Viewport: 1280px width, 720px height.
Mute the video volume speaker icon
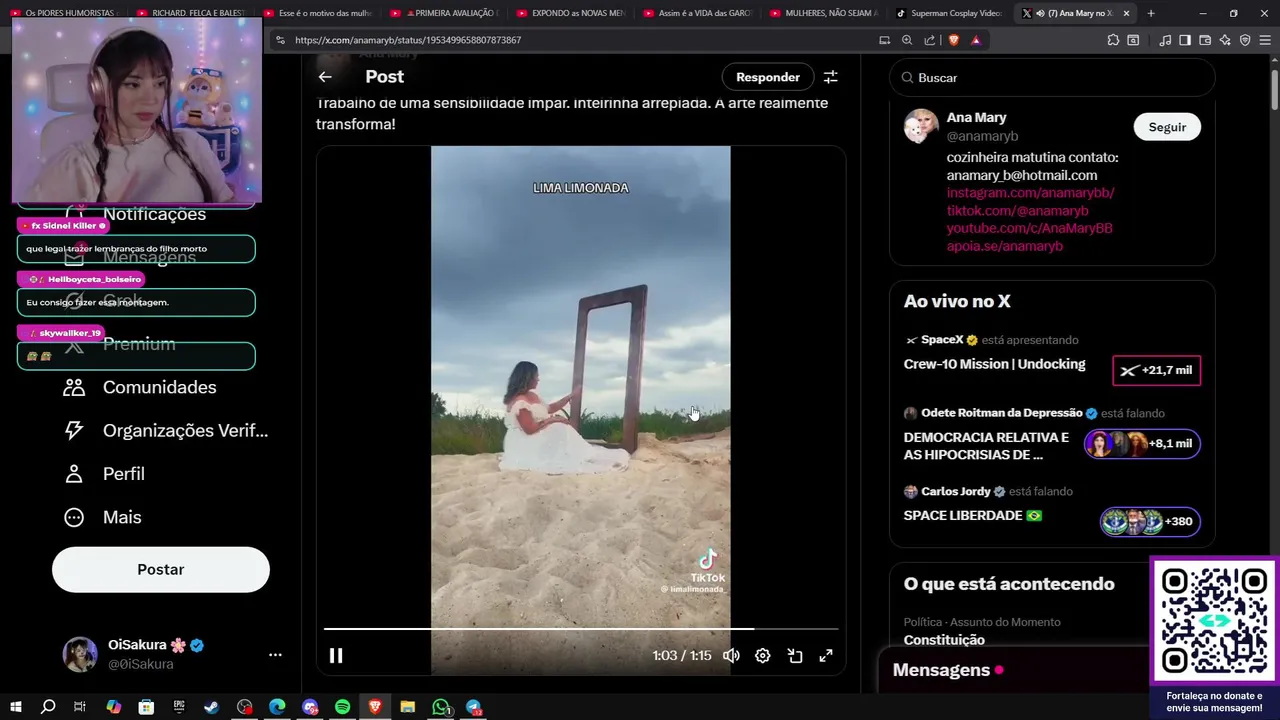[731, 655]
